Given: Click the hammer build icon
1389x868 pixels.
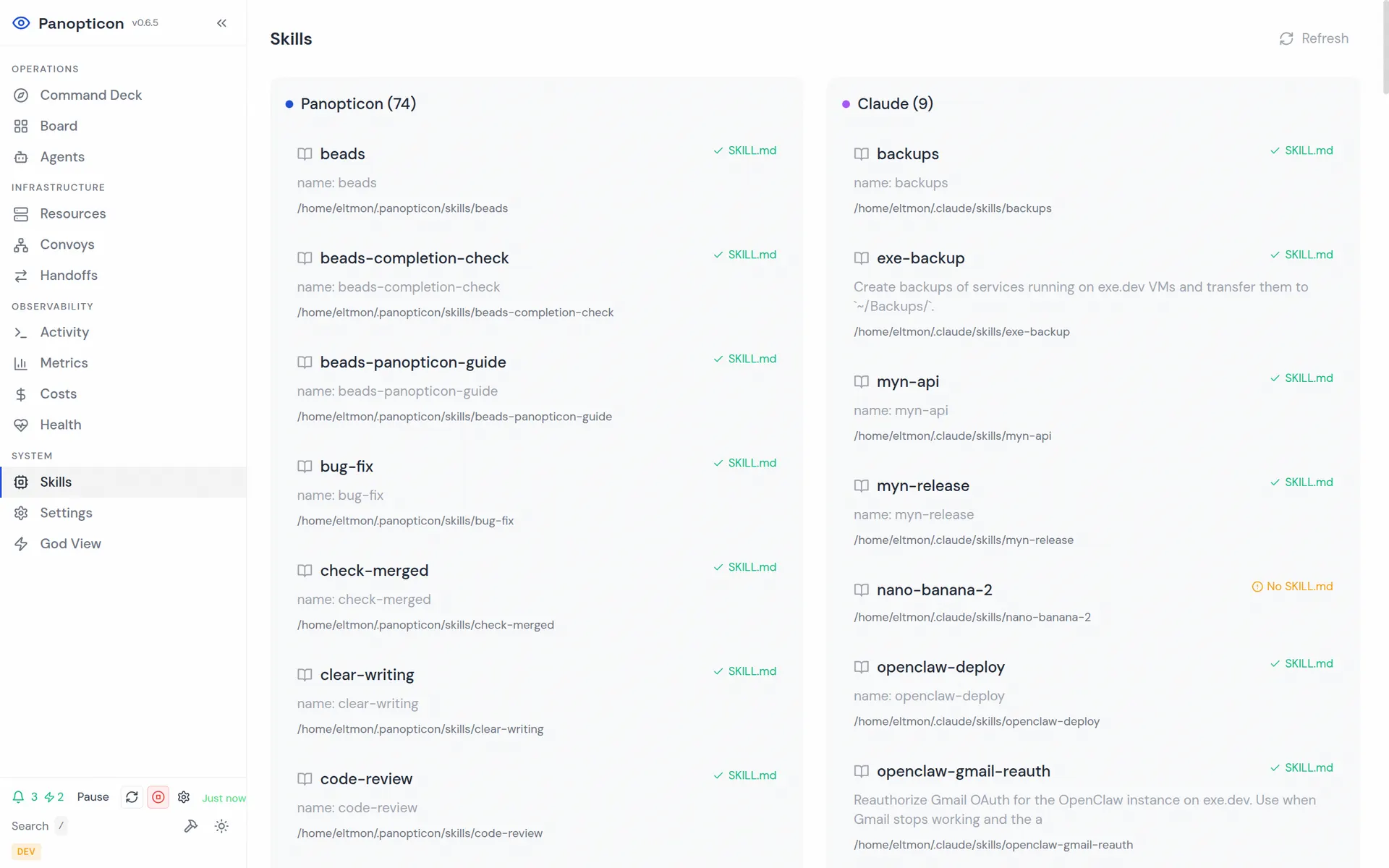Looking at the screenshot, I should [191, 826].
